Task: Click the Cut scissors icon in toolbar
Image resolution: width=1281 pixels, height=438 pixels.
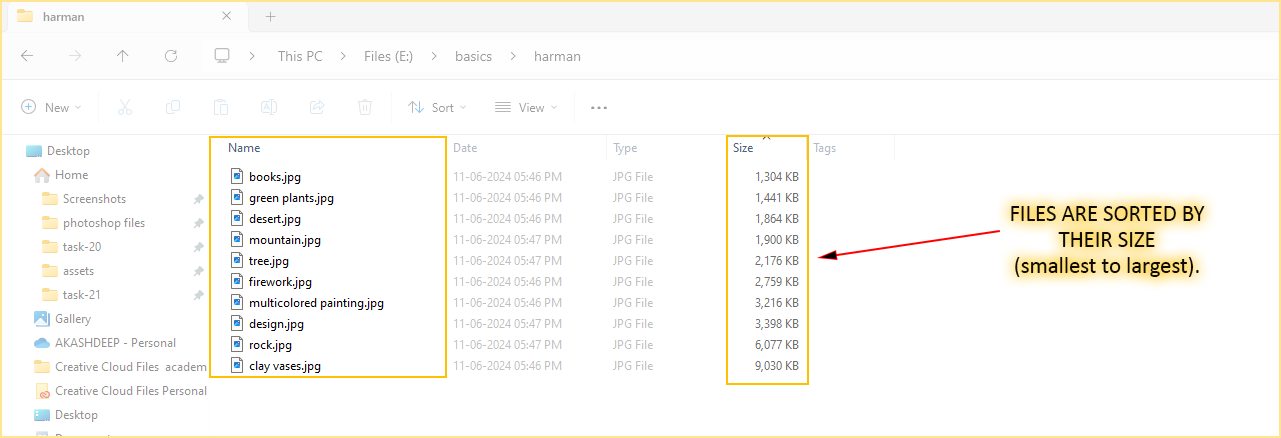Action: (125, 107)
